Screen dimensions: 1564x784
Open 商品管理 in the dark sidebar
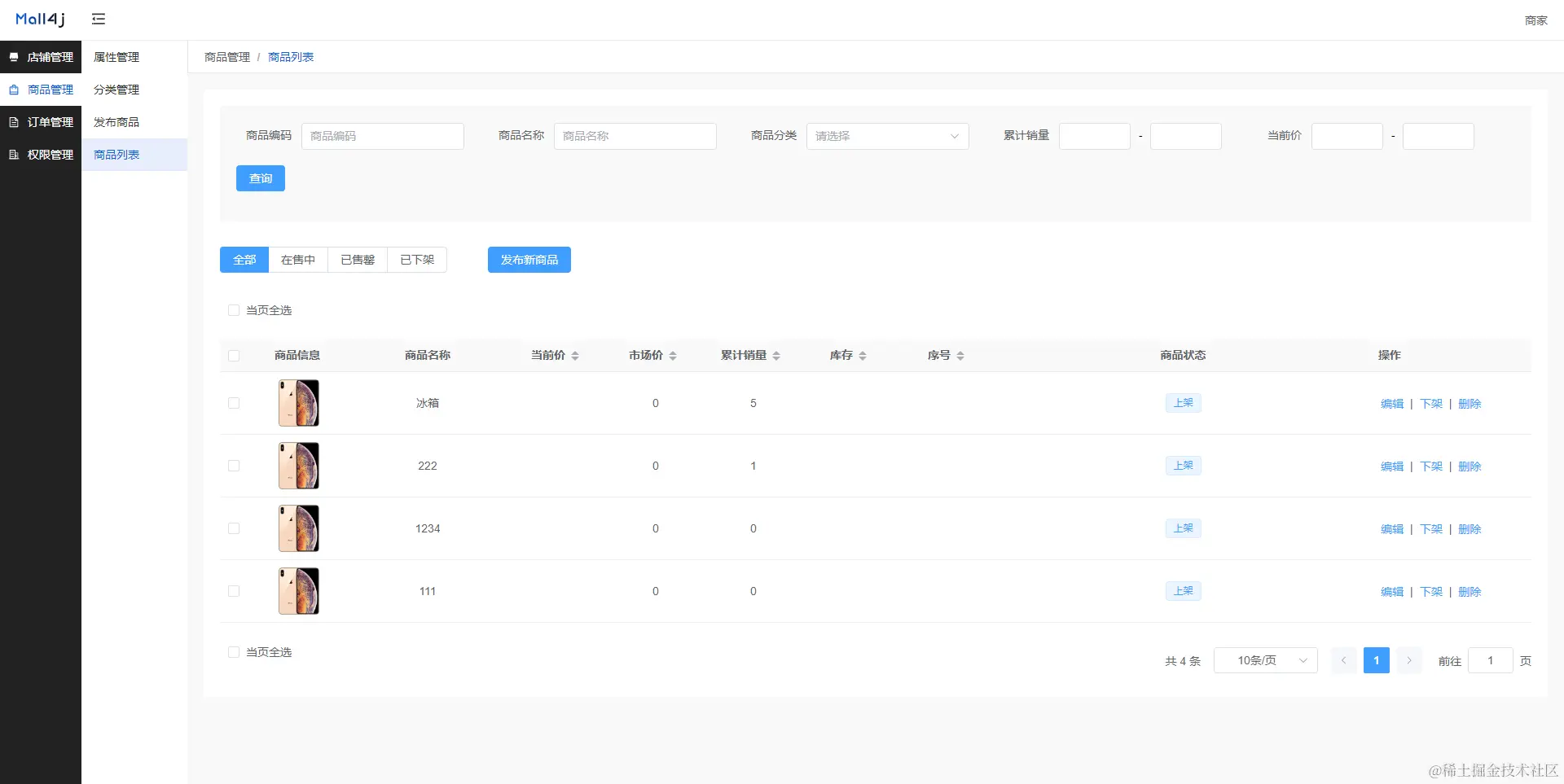[x=41, y=90]
